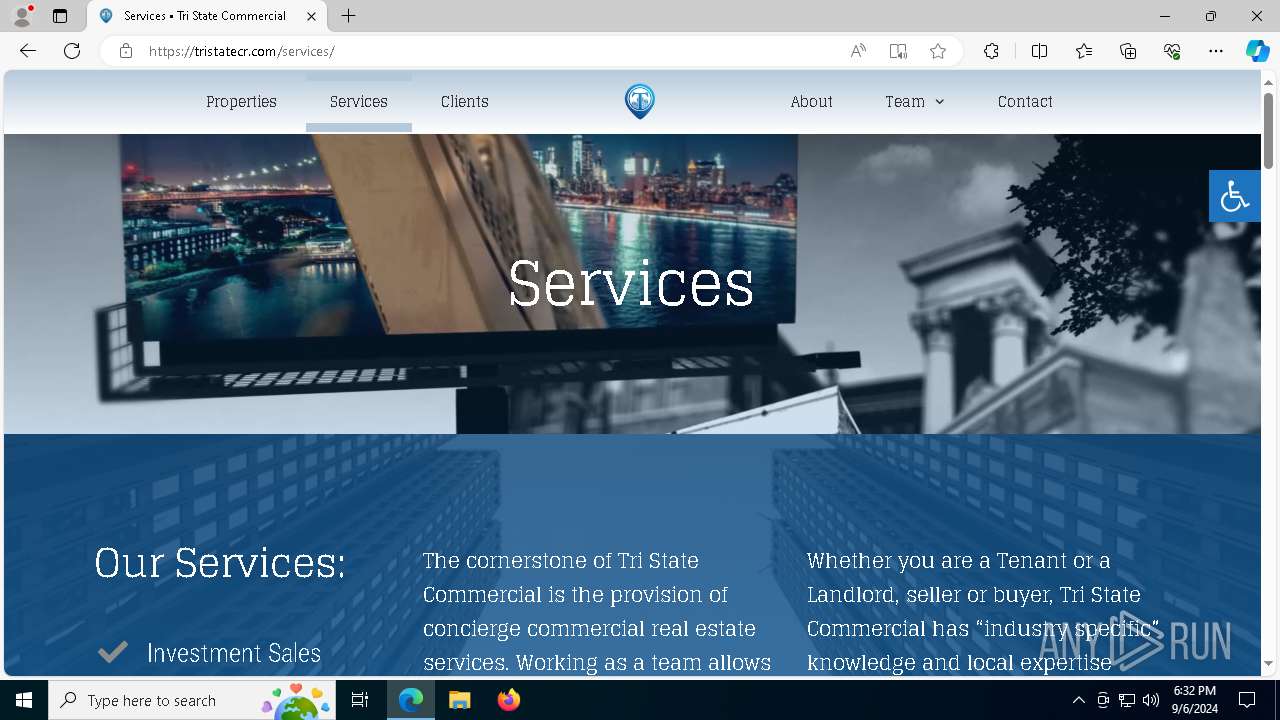Viewport: 1280px width, 720px height.
Task: Switch to Microsoft Edge on taskbar
Action: coord(411,700)
